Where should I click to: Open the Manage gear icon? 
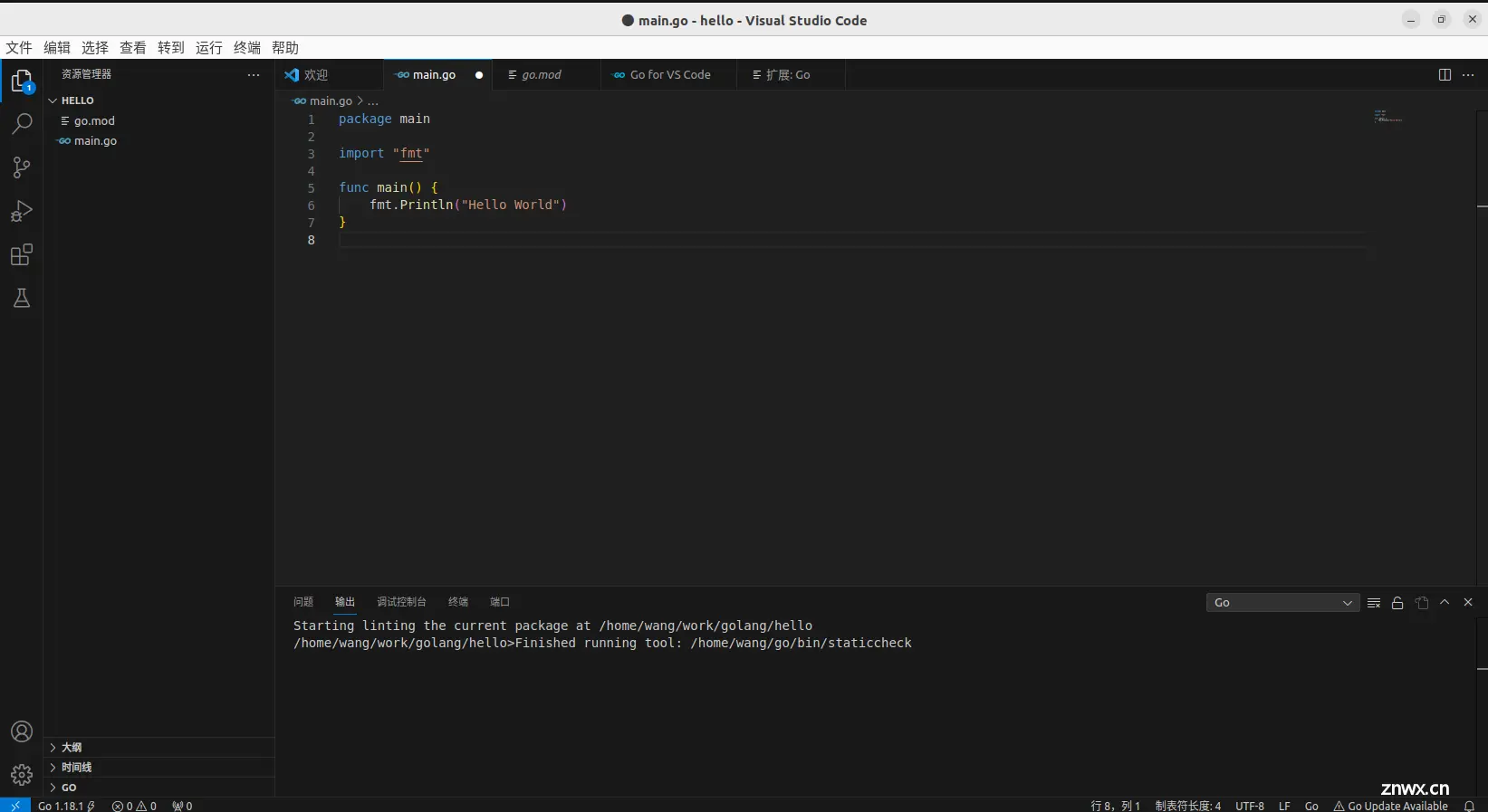coord(22,775)
